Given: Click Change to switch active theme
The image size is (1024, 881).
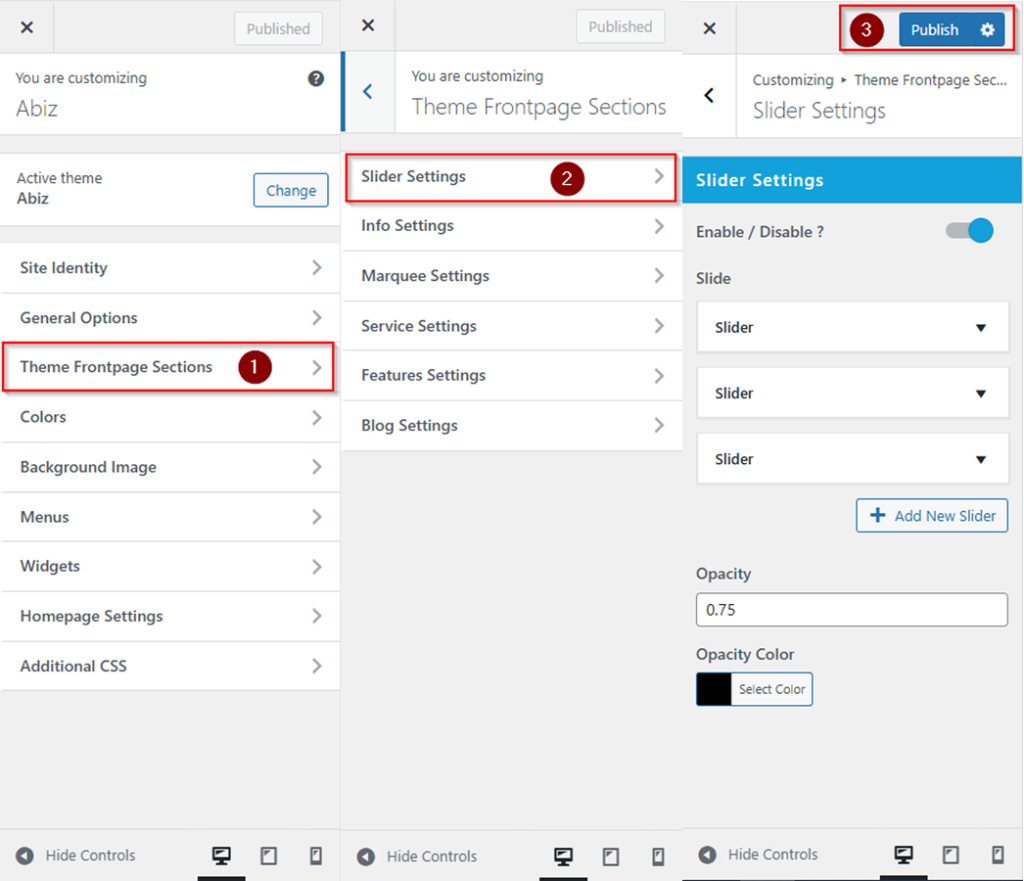Looking at the screenshot, I should click(290, 190).
